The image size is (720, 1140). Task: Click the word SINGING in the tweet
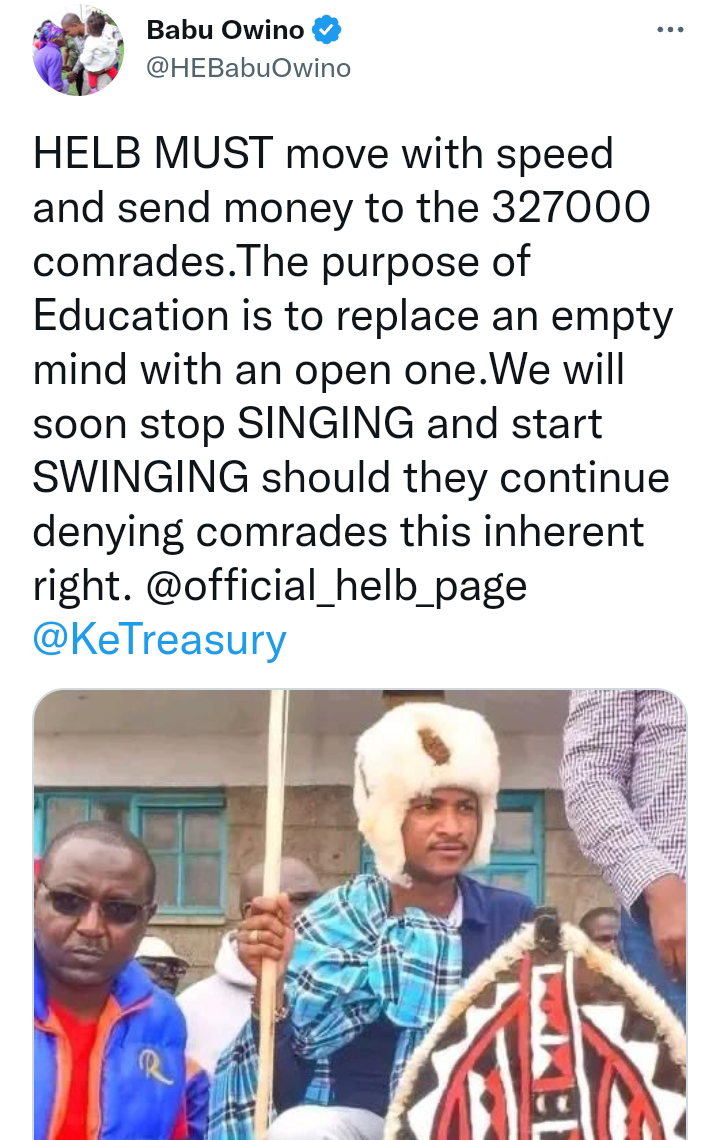point(326,424)
